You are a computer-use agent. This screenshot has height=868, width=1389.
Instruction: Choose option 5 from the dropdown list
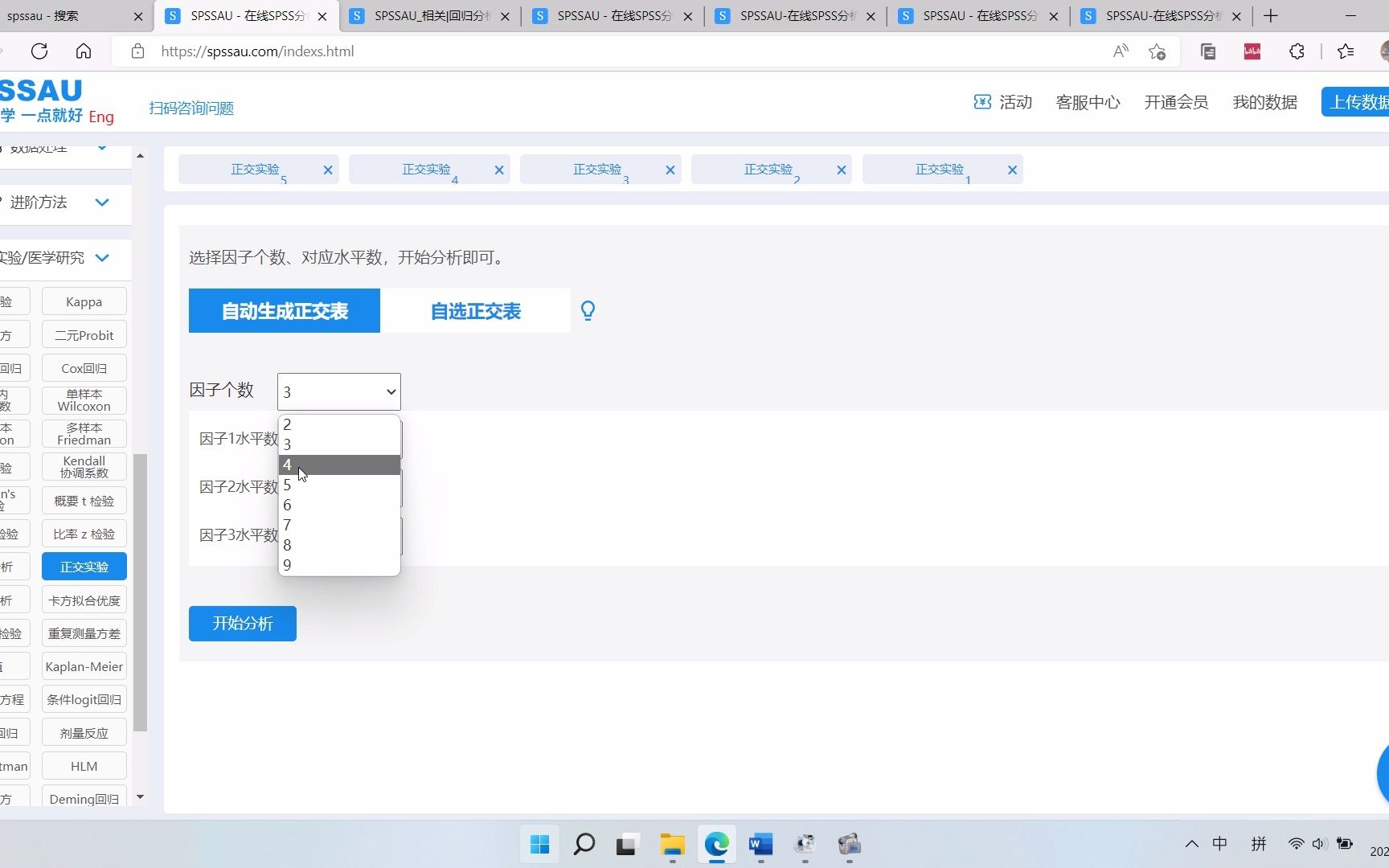tap(339, 485)
